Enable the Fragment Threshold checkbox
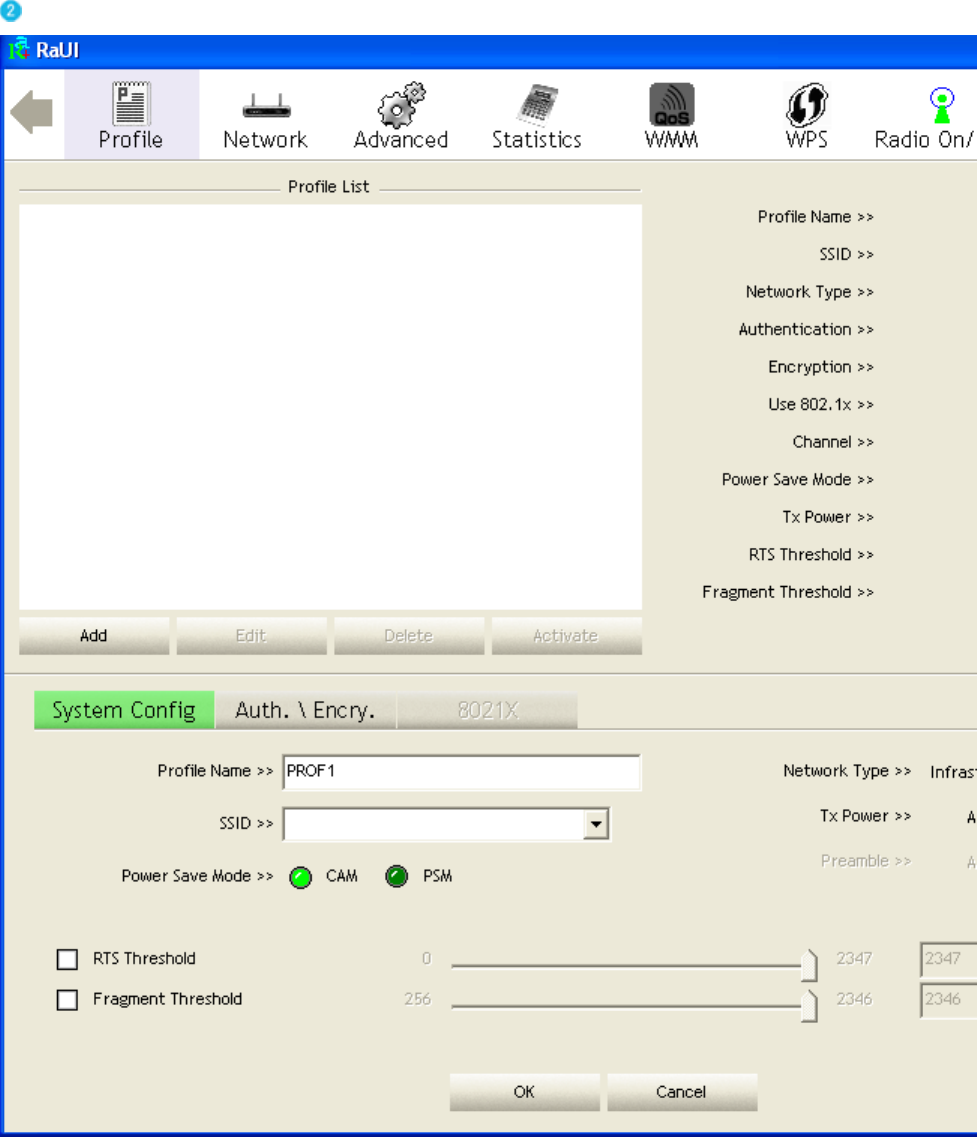 (x=67, y=1000)
